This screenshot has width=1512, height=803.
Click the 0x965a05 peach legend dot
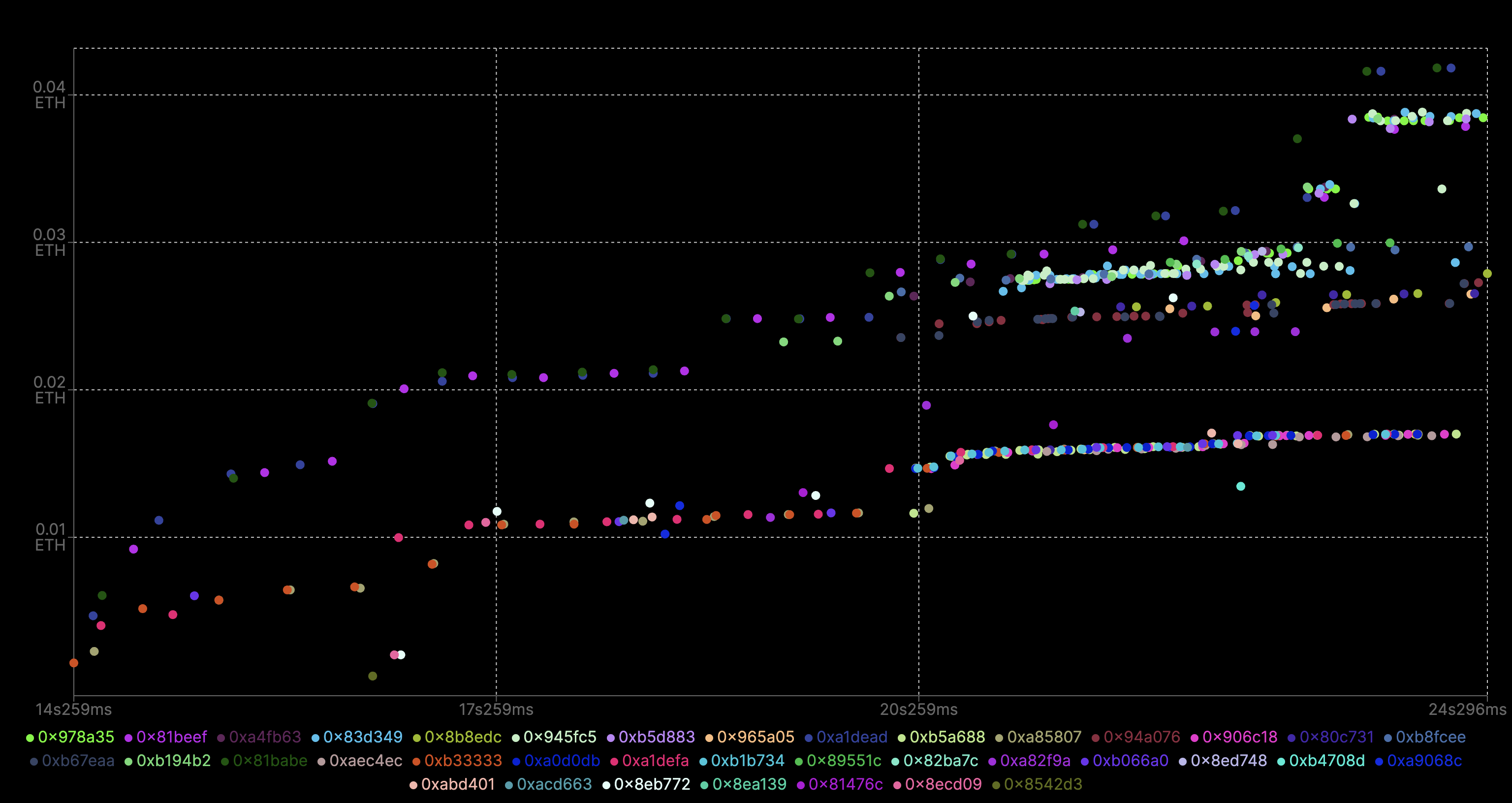(709, 738)
